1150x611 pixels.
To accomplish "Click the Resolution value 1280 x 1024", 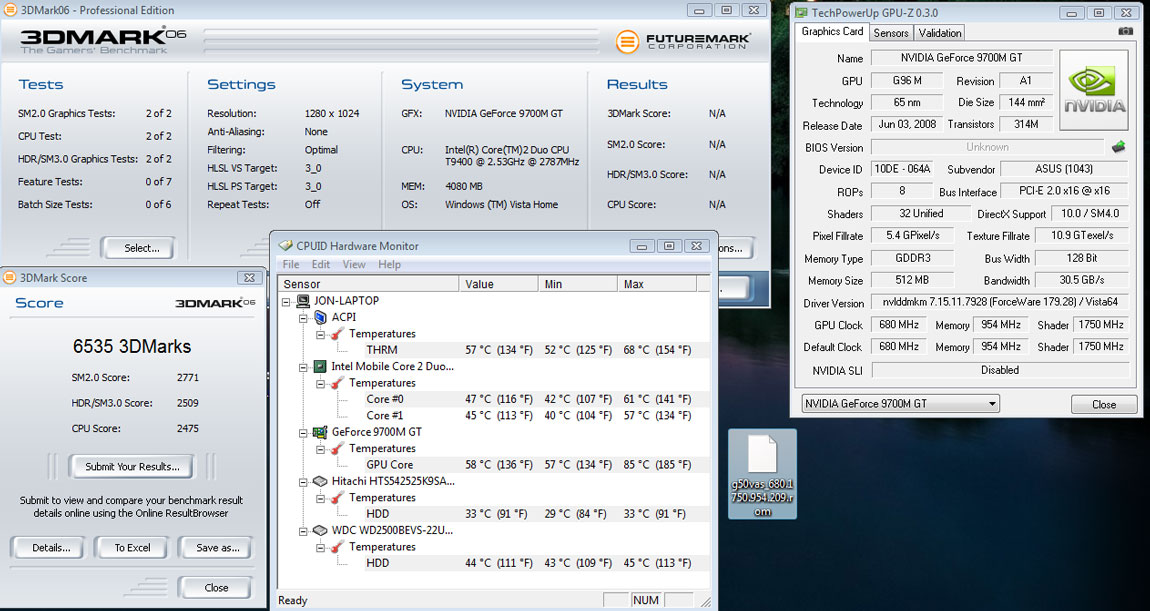I will [332, 113].
